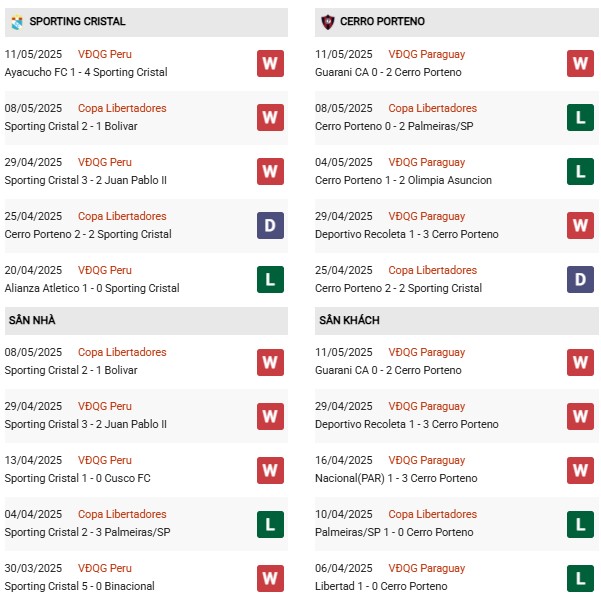Screen dimensions: 601x601
Task: Click Deportivo Recoleta 1 - 3 result in top list
Action: [407, 234]
